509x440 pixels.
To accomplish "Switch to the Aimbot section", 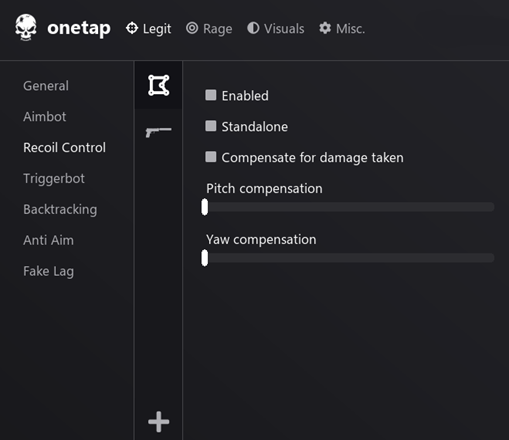I will [45, 117].
